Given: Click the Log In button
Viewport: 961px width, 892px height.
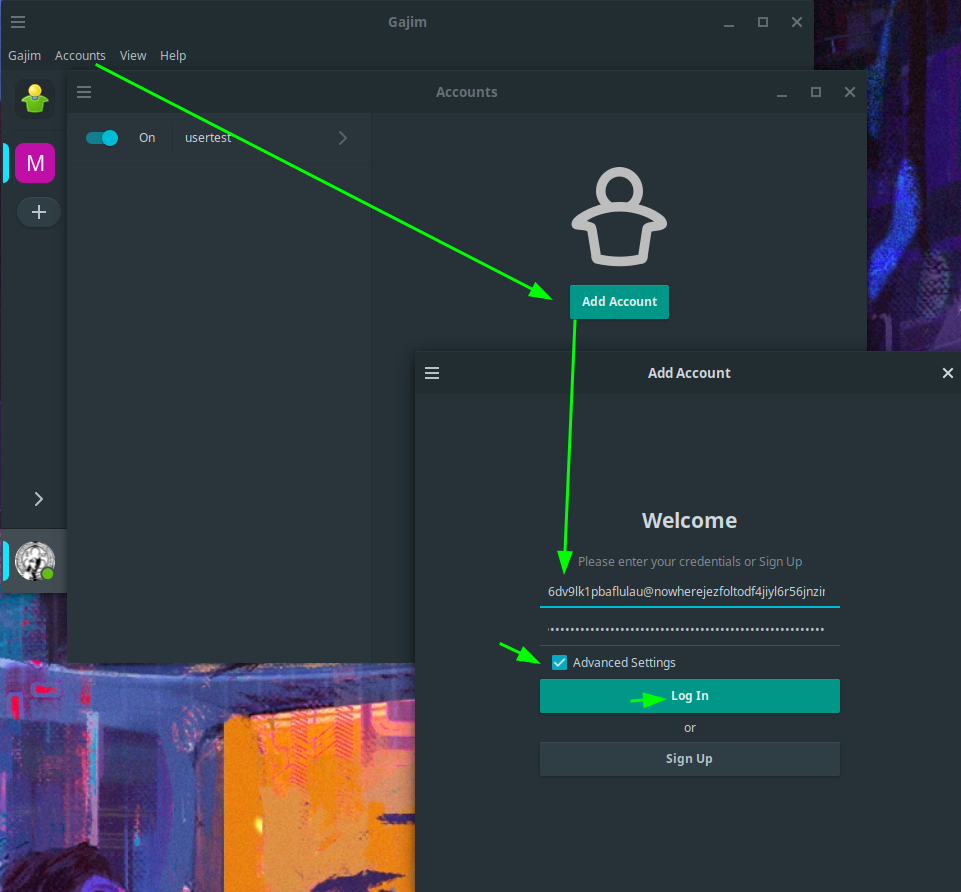Looking at the screenshot, I should pyautogui.click(x=689, y=696).
